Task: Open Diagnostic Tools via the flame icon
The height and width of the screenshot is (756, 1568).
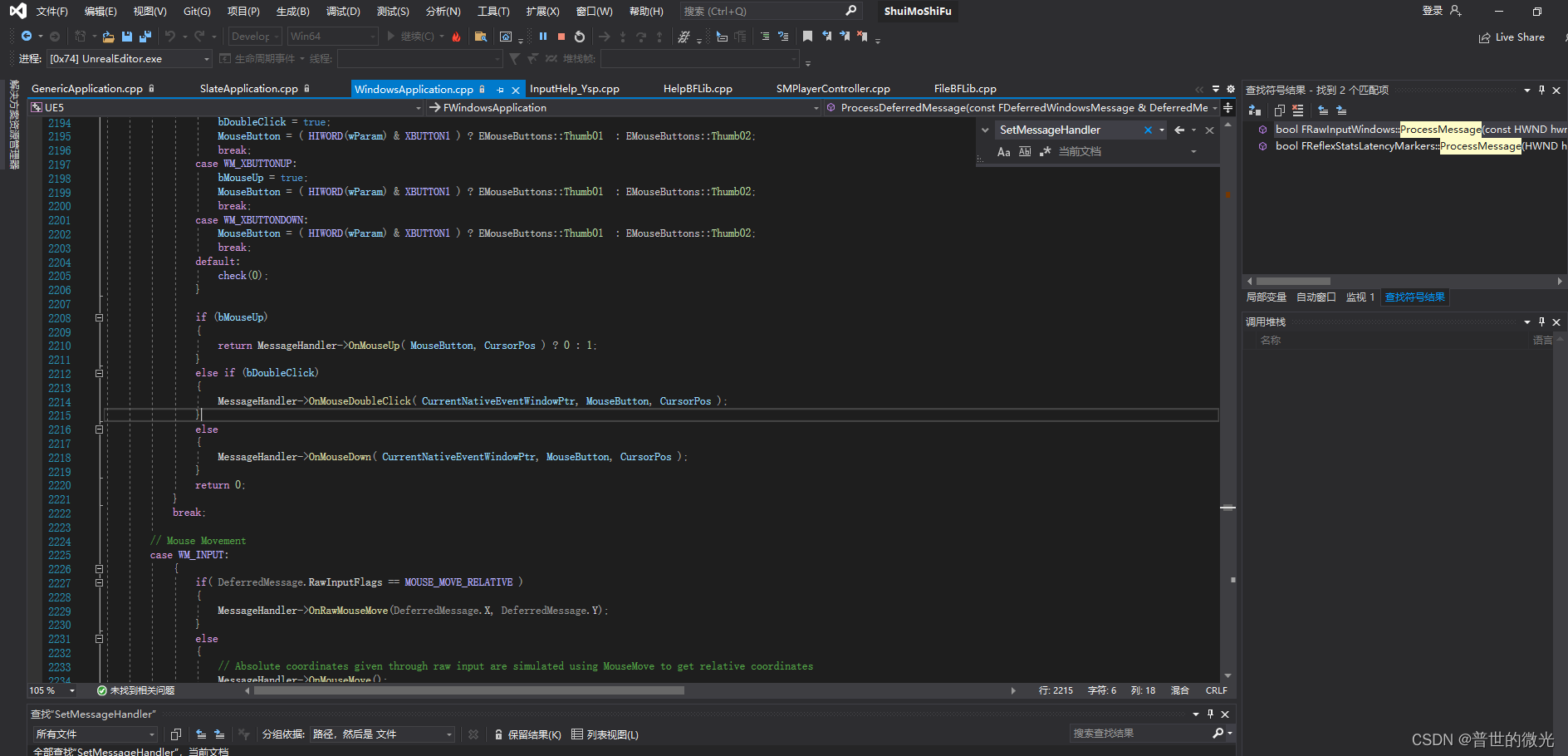Action: click(457, 36)
